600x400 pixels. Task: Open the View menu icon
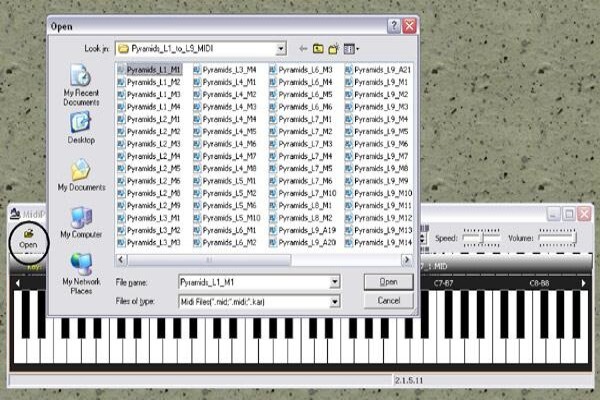point(349,49)
